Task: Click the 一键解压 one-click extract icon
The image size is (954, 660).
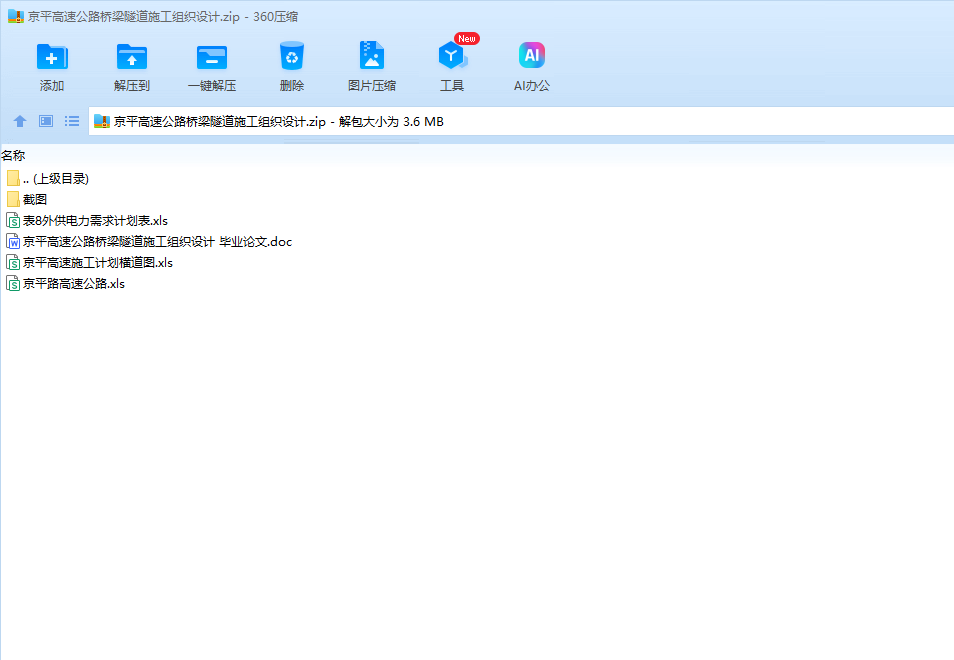Action: tap(212, 58)
